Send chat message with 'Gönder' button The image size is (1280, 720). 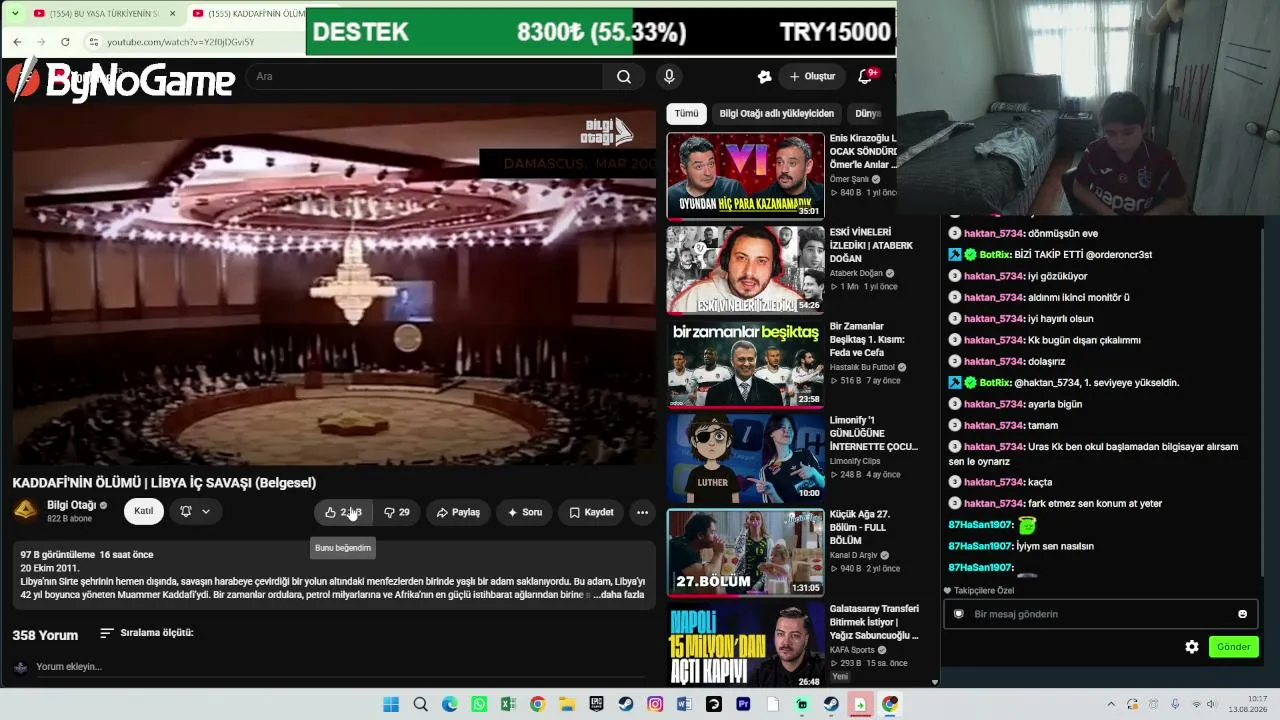(x=1233, y=647)
